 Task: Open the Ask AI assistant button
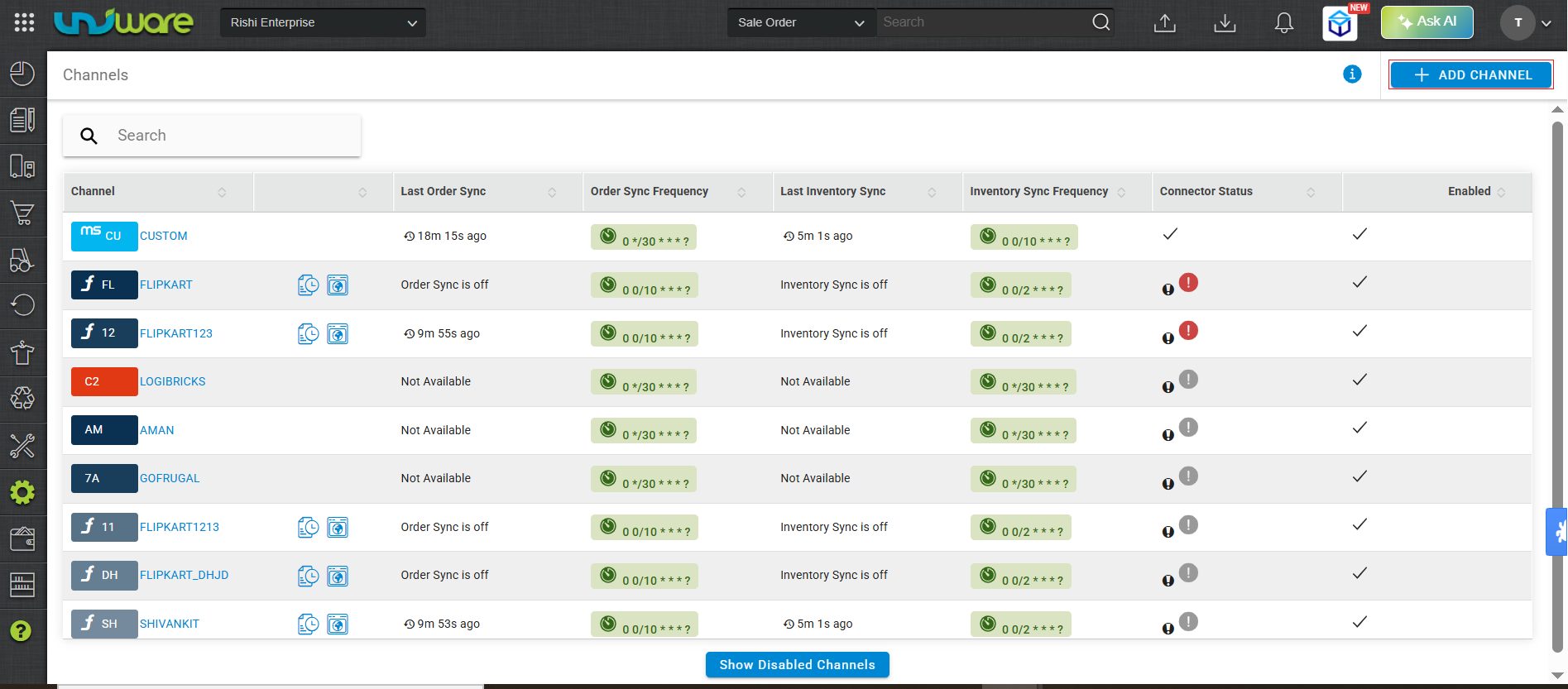point(1427,22)
